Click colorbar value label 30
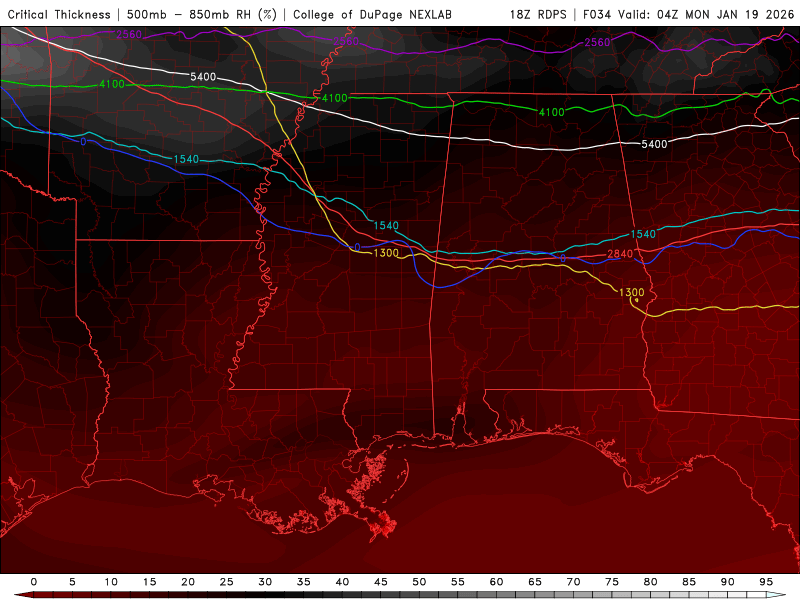Screen dimensions: 800x600 coord(265,582)
